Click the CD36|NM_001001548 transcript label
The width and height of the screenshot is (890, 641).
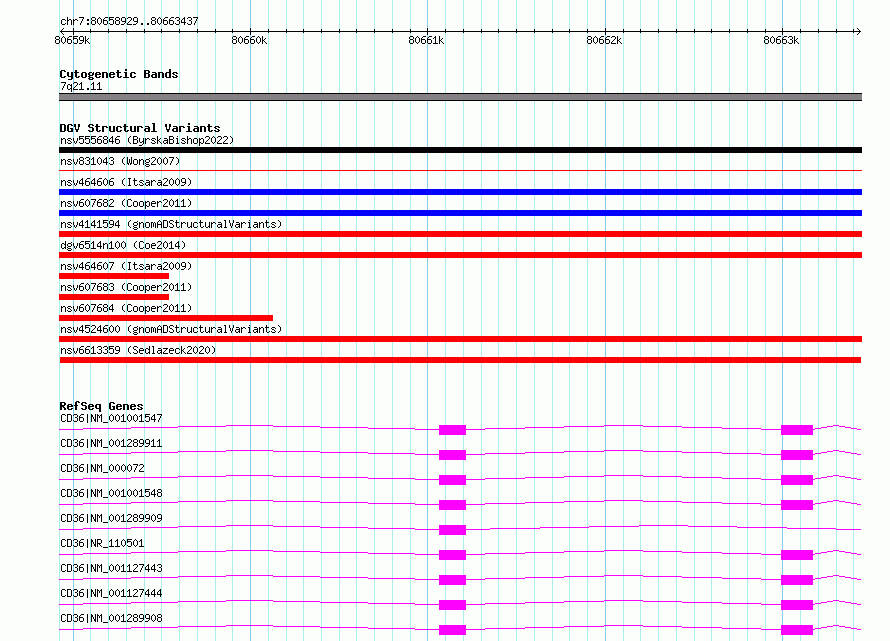[x=111, y=493]
